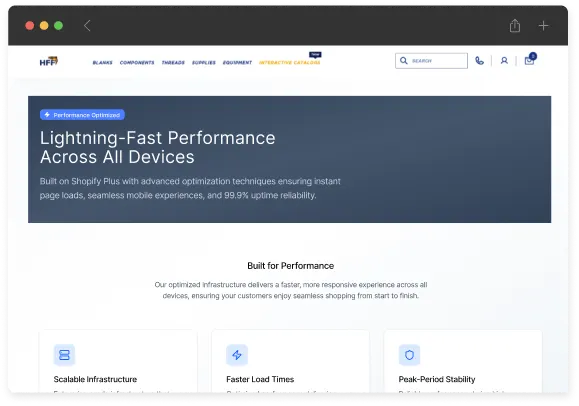This screenshot has width=579, height=406.
Task: Click the magnifier search icon
Action: pyautogui.click(x=404, y=61)
